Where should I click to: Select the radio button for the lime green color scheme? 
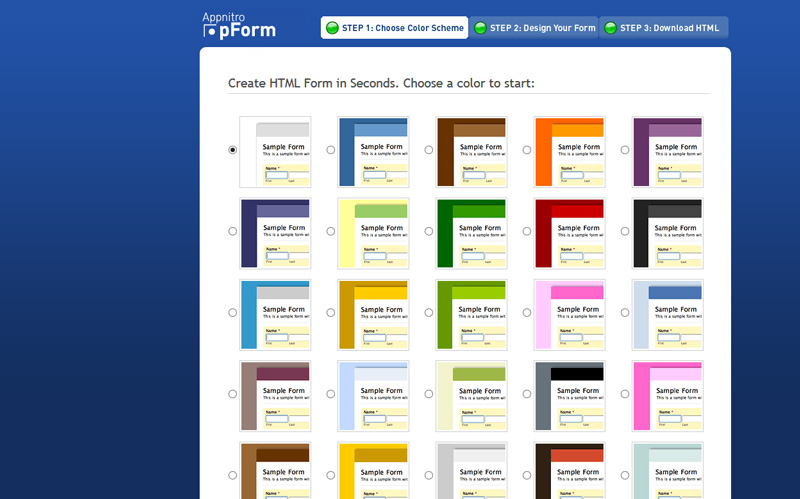click(x=429, y=312)
